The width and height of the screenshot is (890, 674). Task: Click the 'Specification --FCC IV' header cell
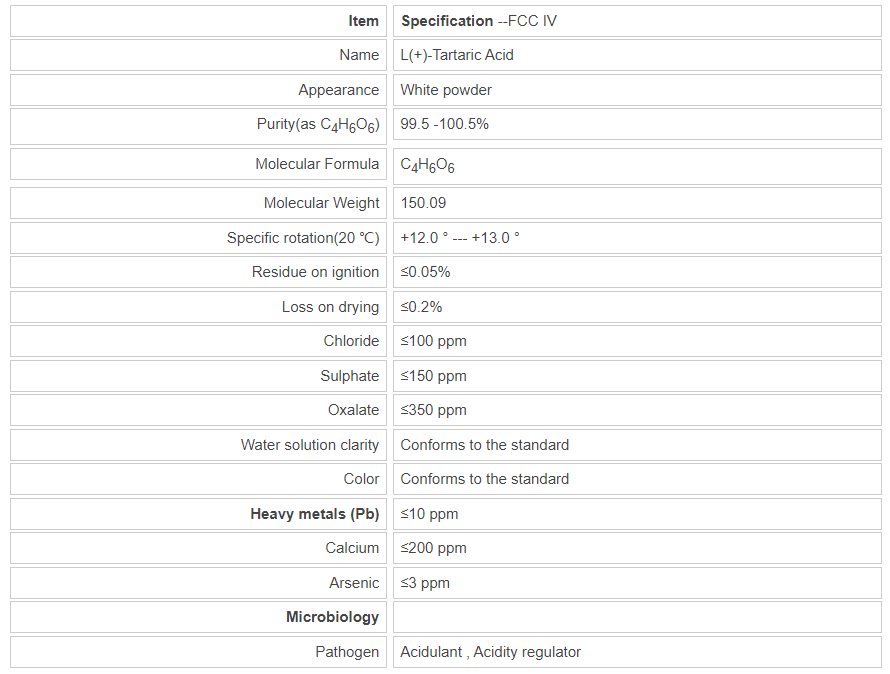[478, 21]
